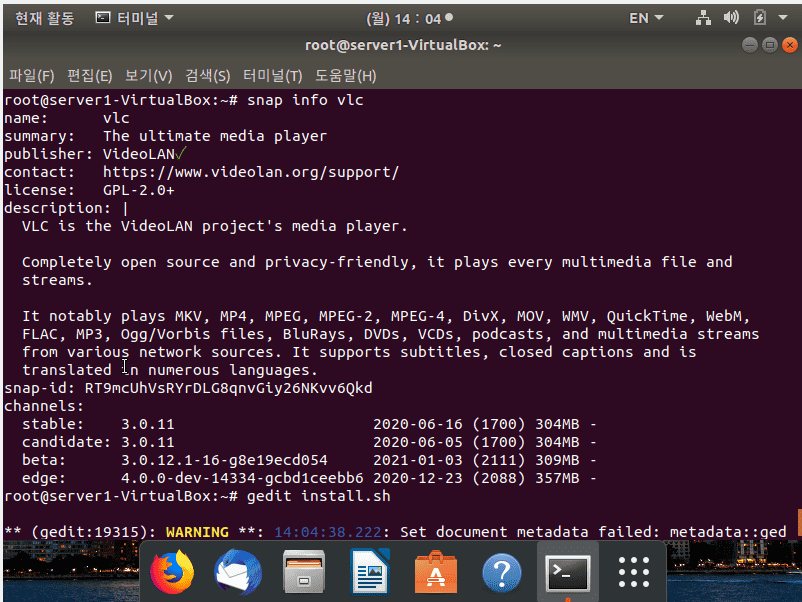
Task: Click the candidate channel row label
Action: [x=66, y=442]
